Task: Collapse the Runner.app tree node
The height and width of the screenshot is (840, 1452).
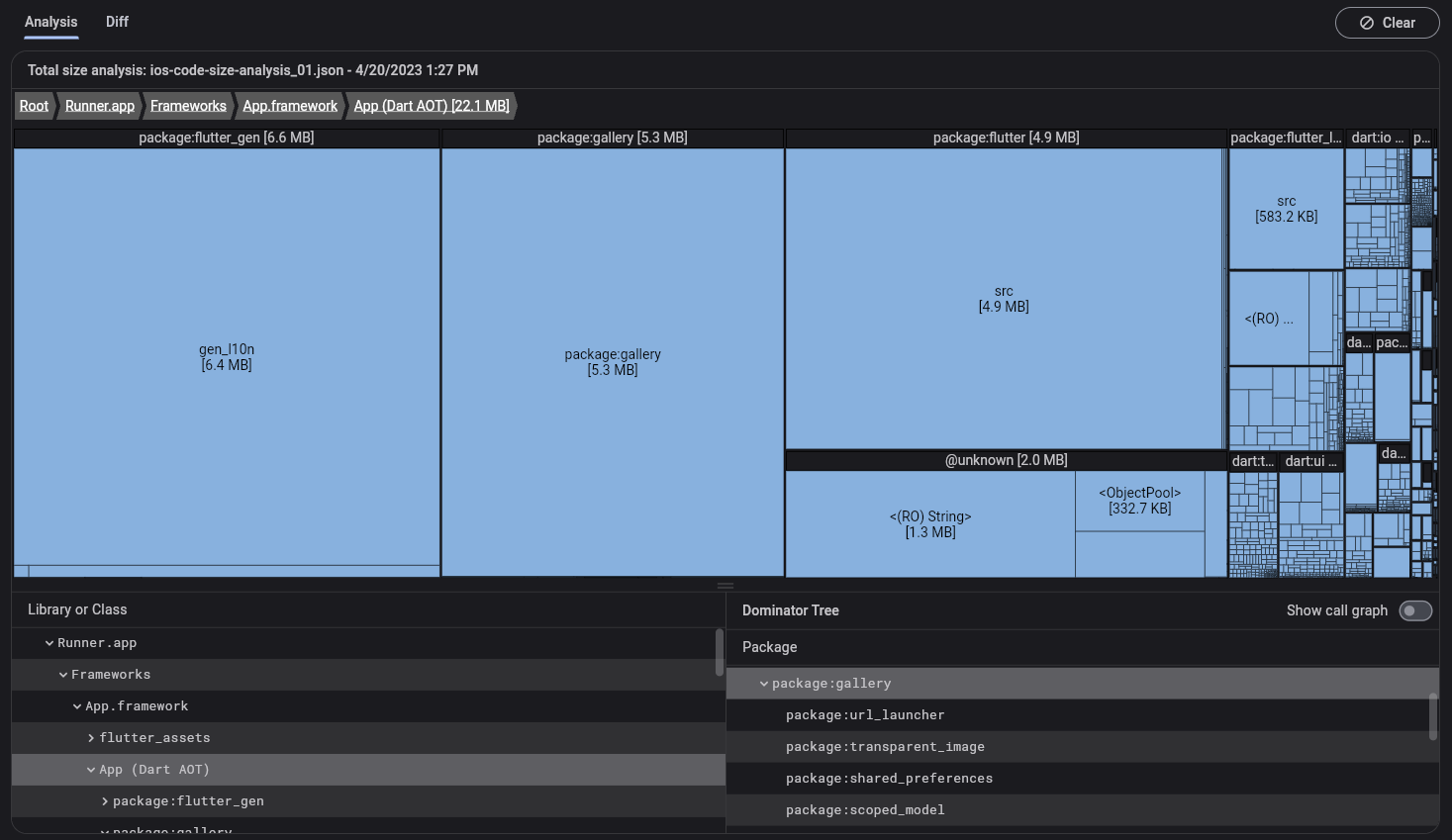Action: 49,642
